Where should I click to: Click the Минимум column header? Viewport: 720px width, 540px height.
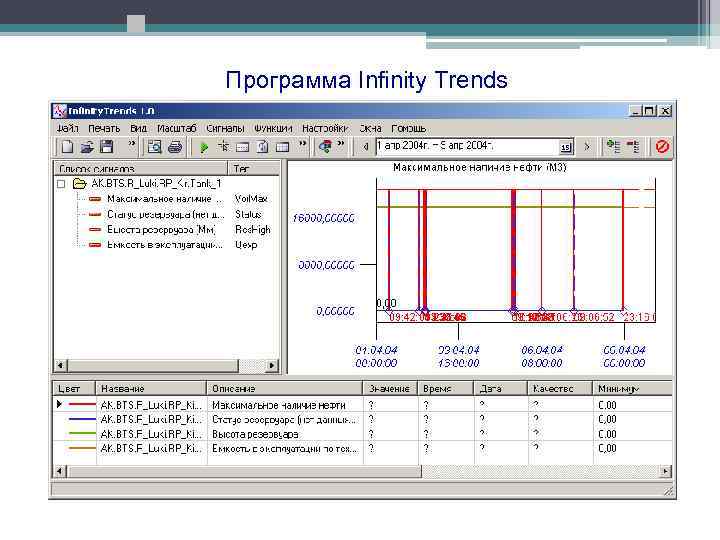click(x=632, y=388)
